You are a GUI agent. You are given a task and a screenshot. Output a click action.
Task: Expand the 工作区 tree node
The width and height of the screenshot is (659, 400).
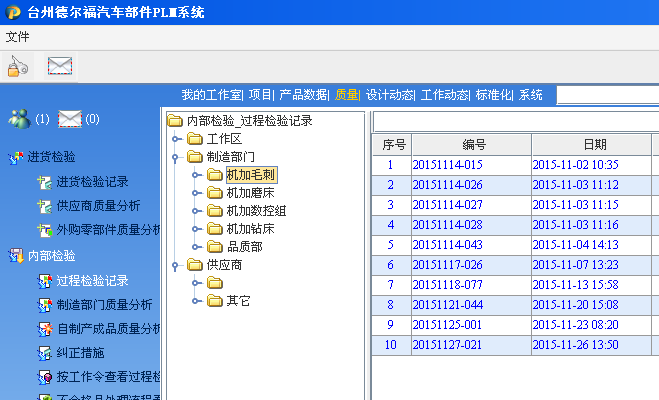pyautogui.click(x=176, y=139)
